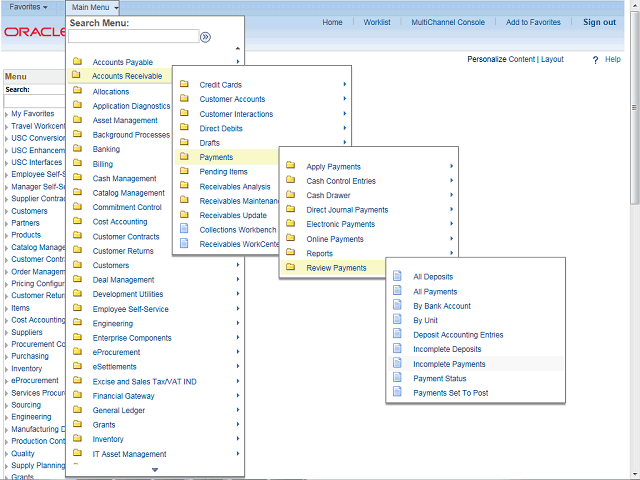
Task: Open the Main Menu dropdown
Action: (95, 7)
